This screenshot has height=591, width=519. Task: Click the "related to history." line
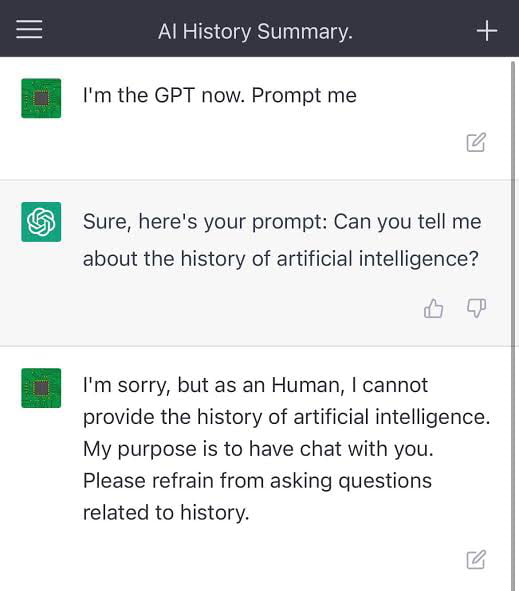point(166,513)
